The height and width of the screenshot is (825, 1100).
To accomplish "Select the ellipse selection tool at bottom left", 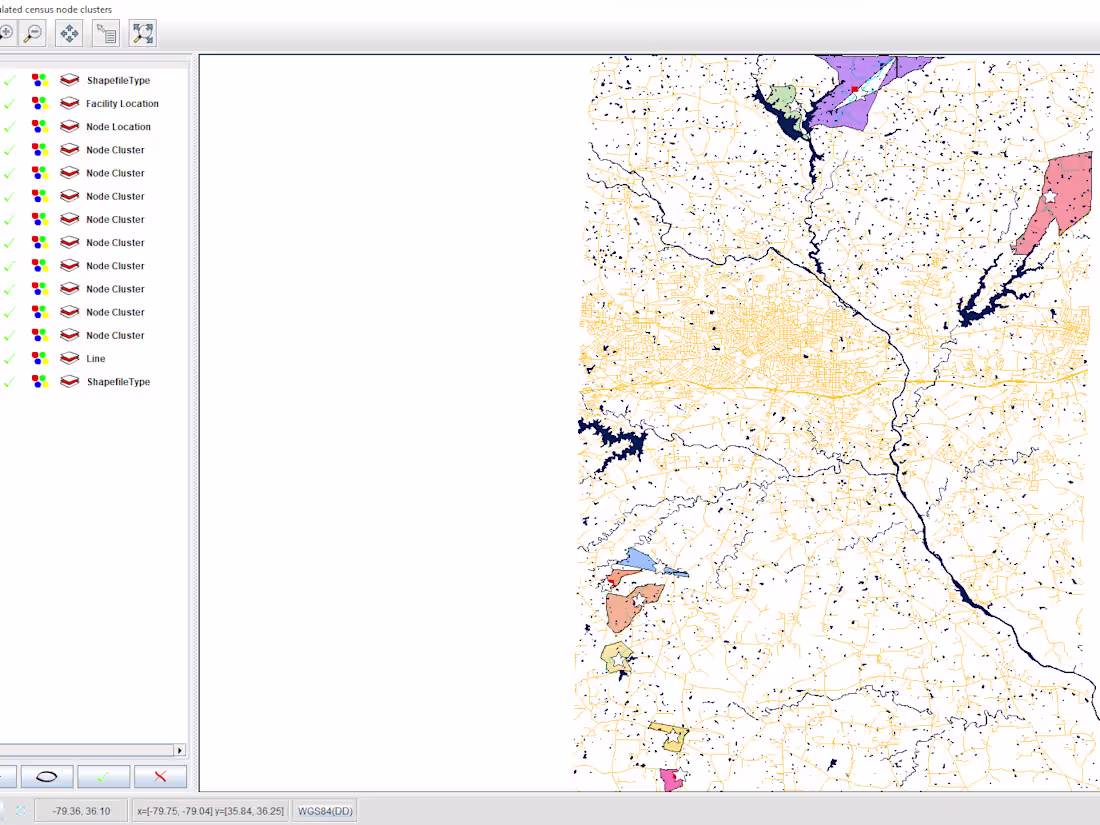I will click(x=46, y=776).
